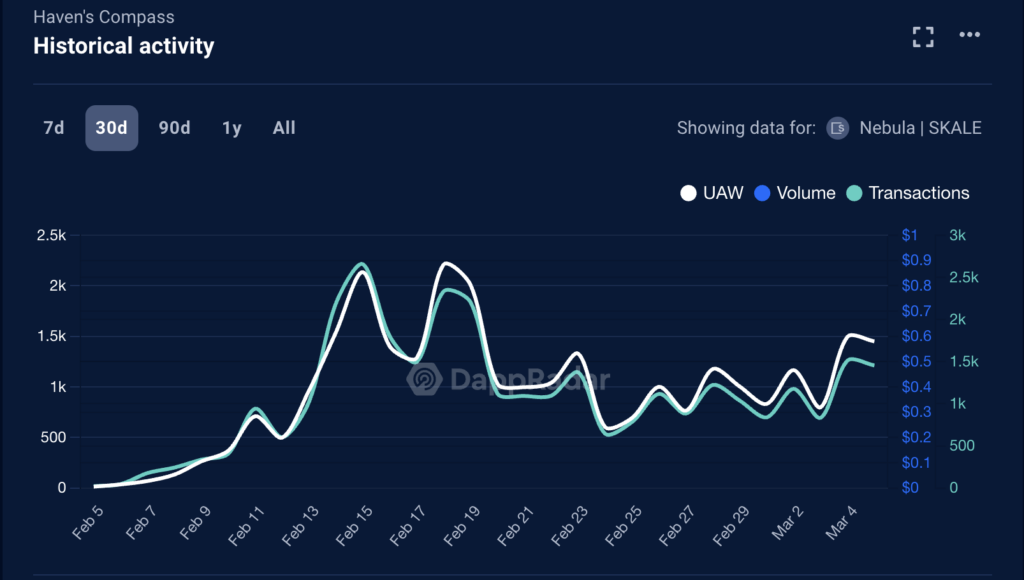This screenshot has width=1024, height=580.
Task: Select the 7d time range tab
Action: [54, 128]
